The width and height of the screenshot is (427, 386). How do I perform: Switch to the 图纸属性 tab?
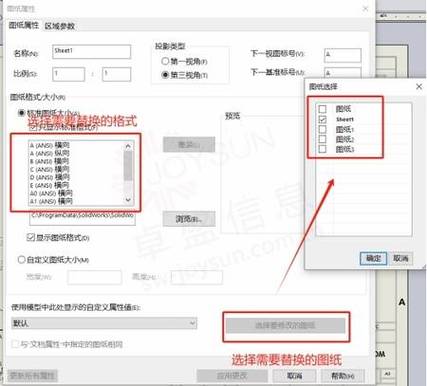pyautogui.click(x=24, y=25)
